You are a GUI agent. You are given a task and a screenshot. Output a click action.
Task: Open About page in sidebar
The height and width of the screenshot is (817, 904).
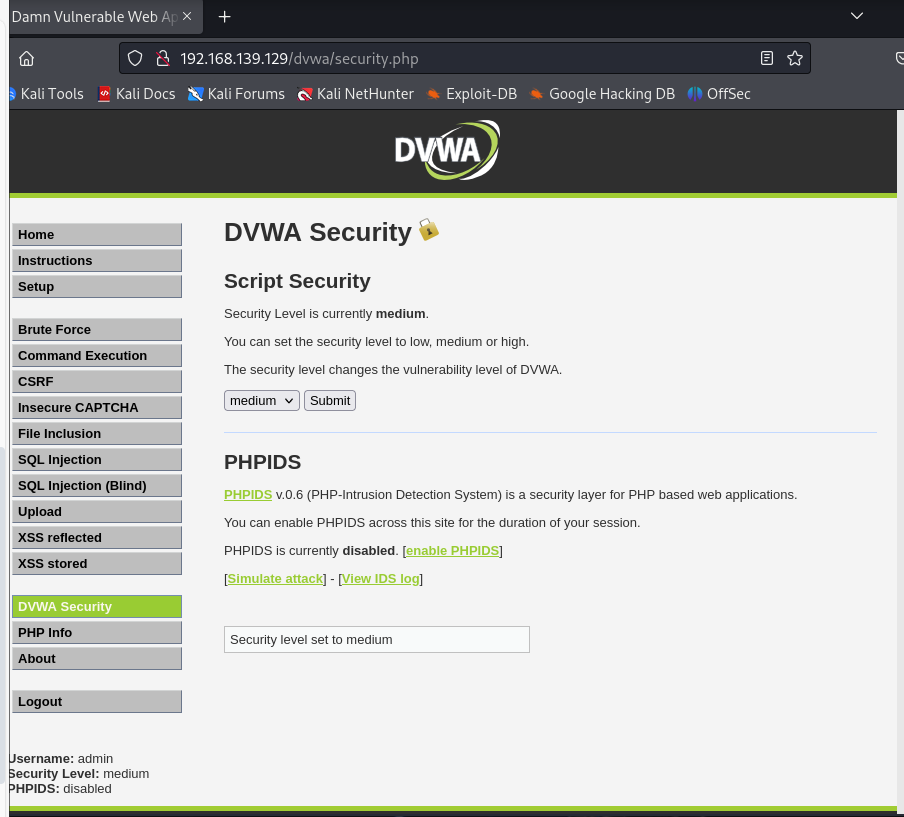[x=97, y=658]
